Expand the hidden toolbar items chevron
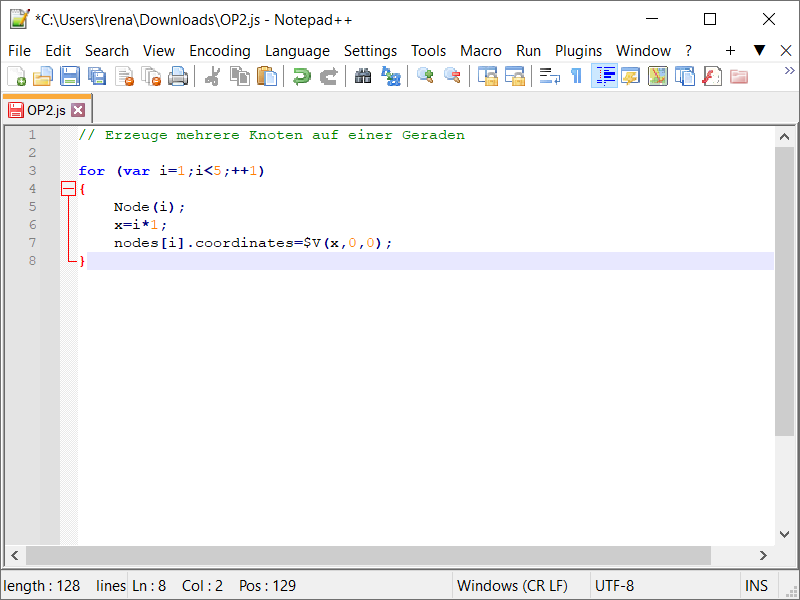 pos(789,70)
